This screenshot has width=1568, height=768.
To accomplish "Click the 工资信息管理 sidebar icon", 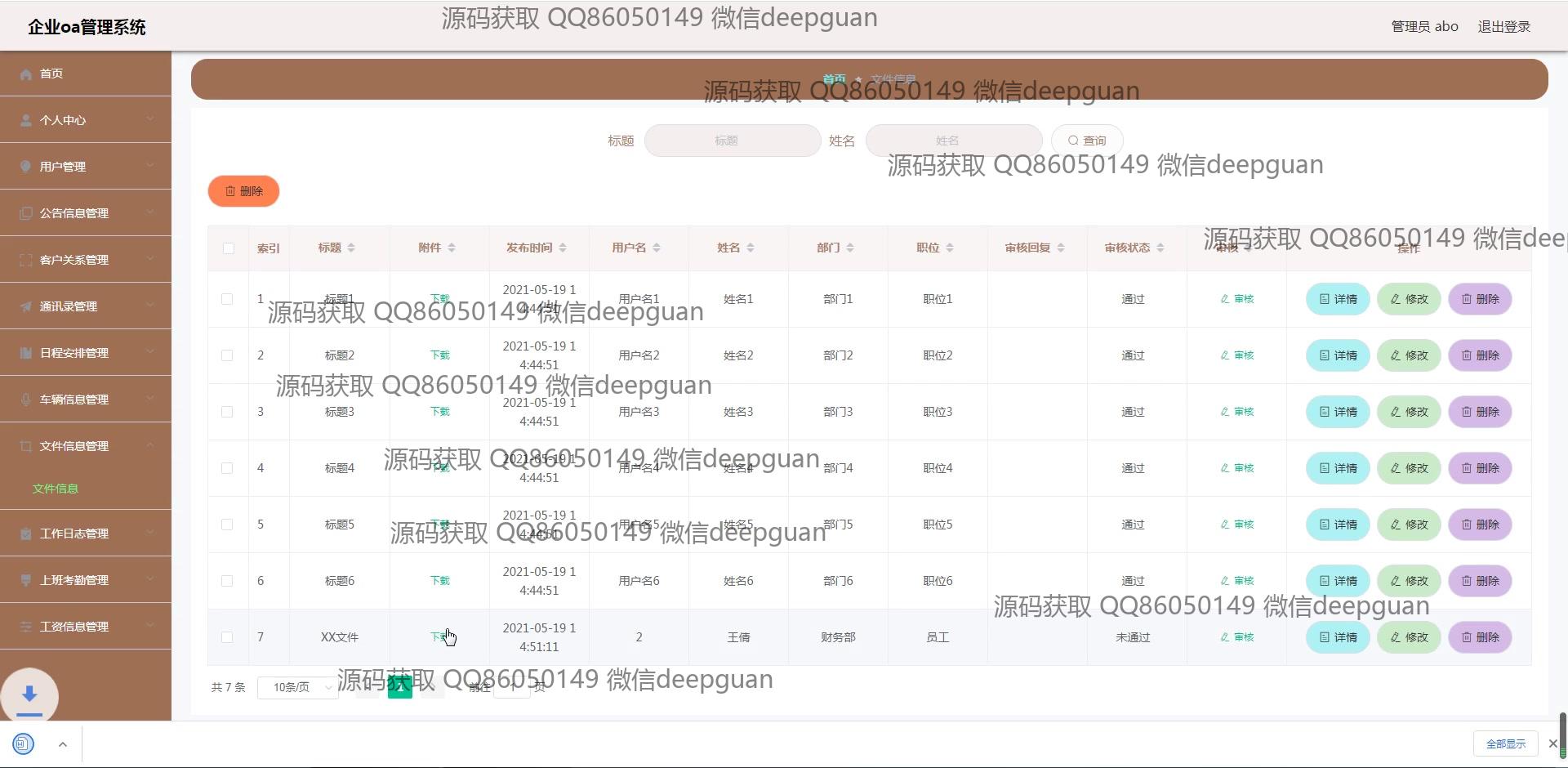I will pyautogui.click(x=26, y=627).
